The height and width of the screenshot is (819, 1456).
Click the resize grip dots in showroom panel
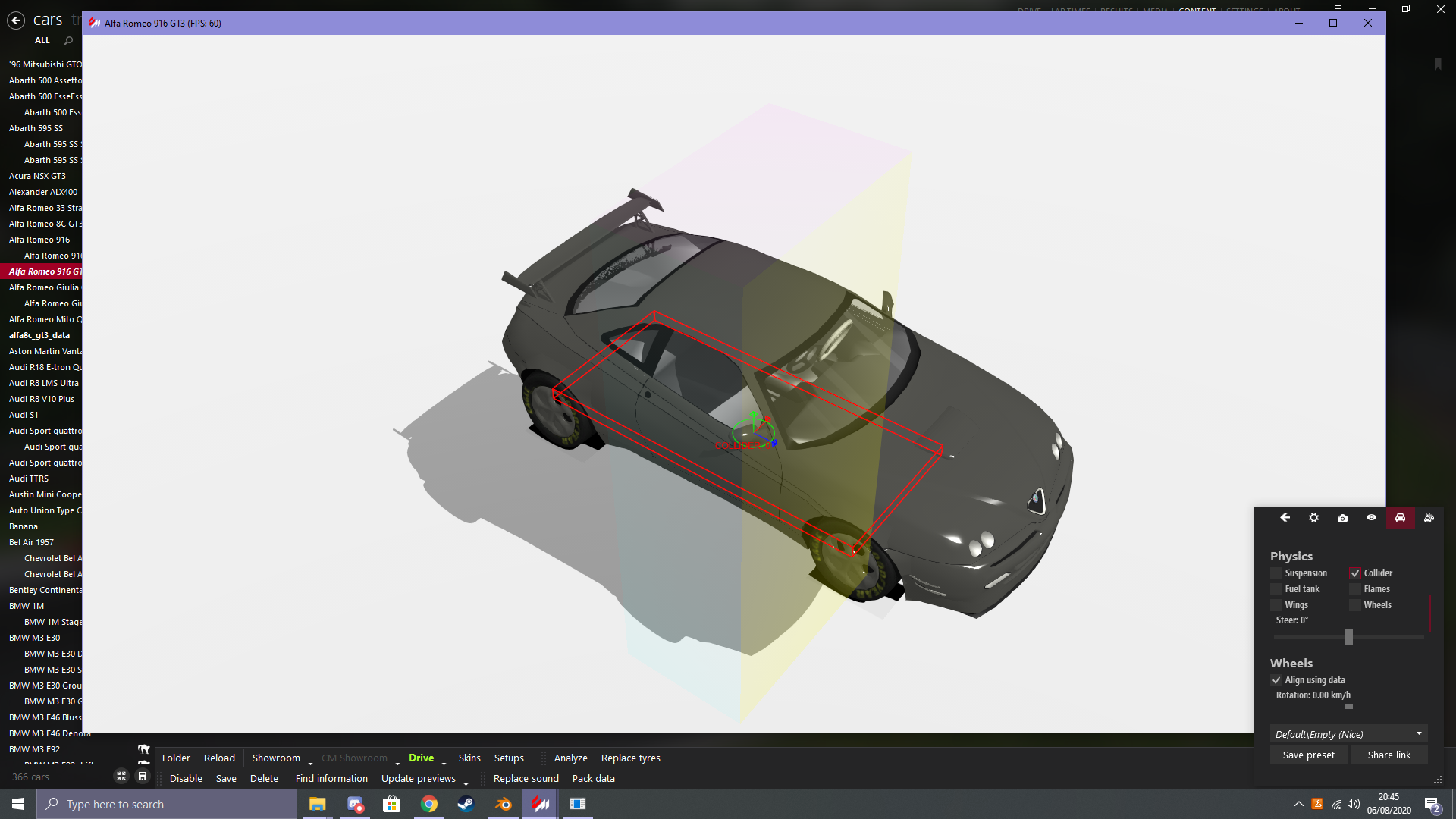coord(1438,780)
